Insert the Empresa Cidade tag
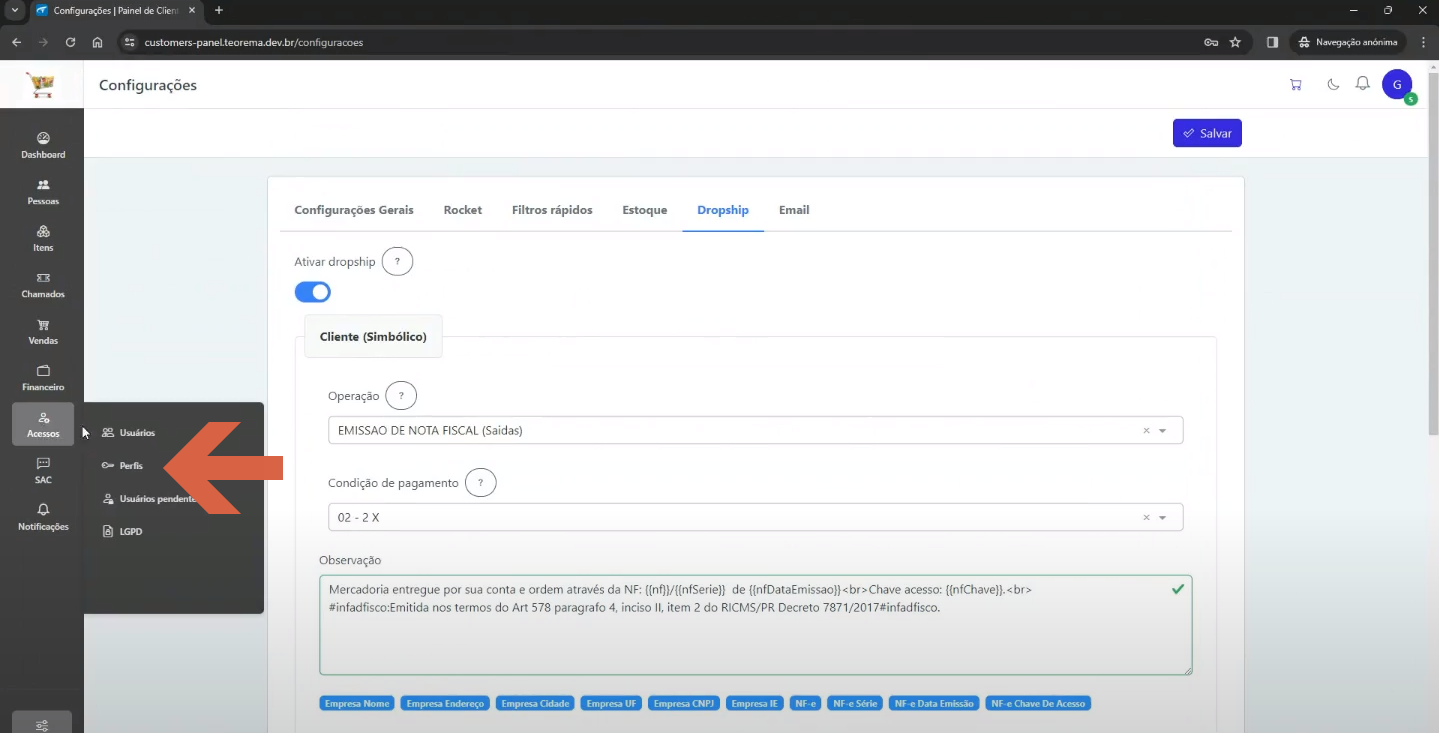 [535, 704]
